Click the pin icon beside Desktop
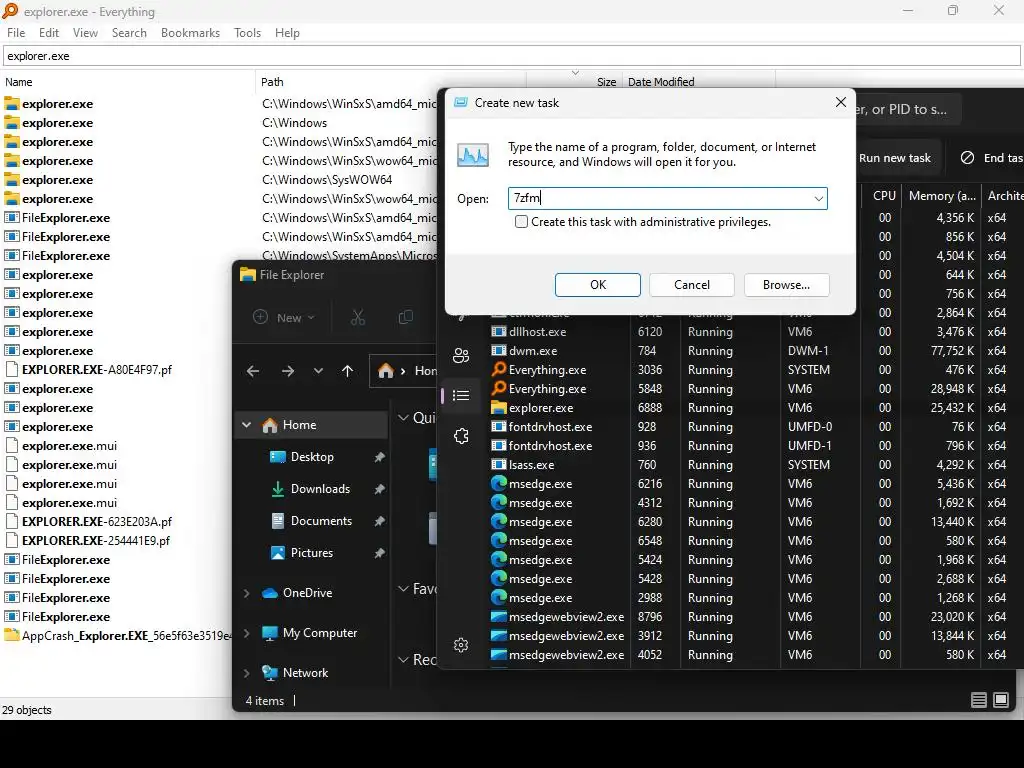 click(379, 457)
